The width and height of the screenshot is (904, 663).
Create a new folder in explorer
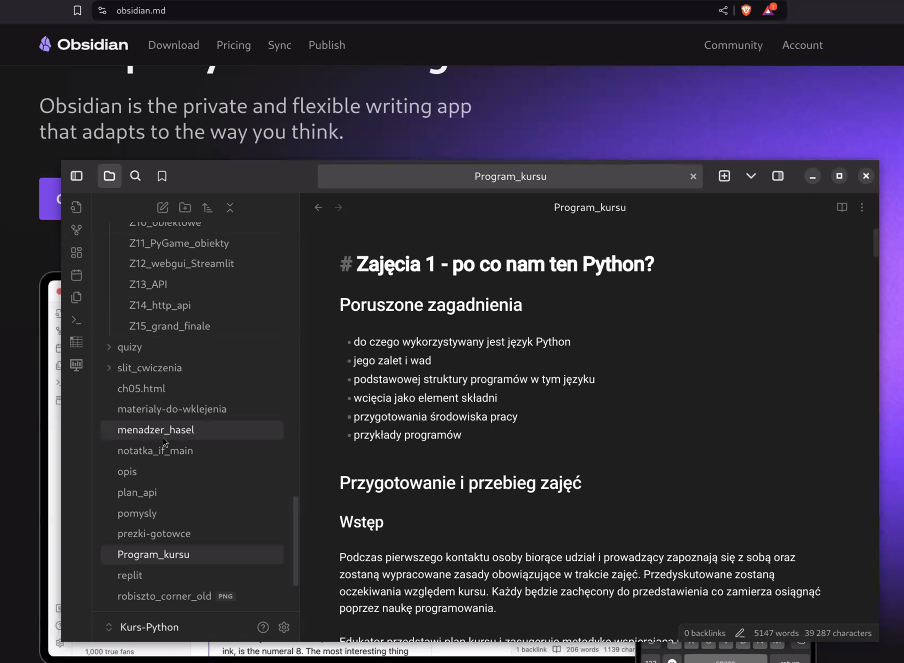click(x=185, y=208)
